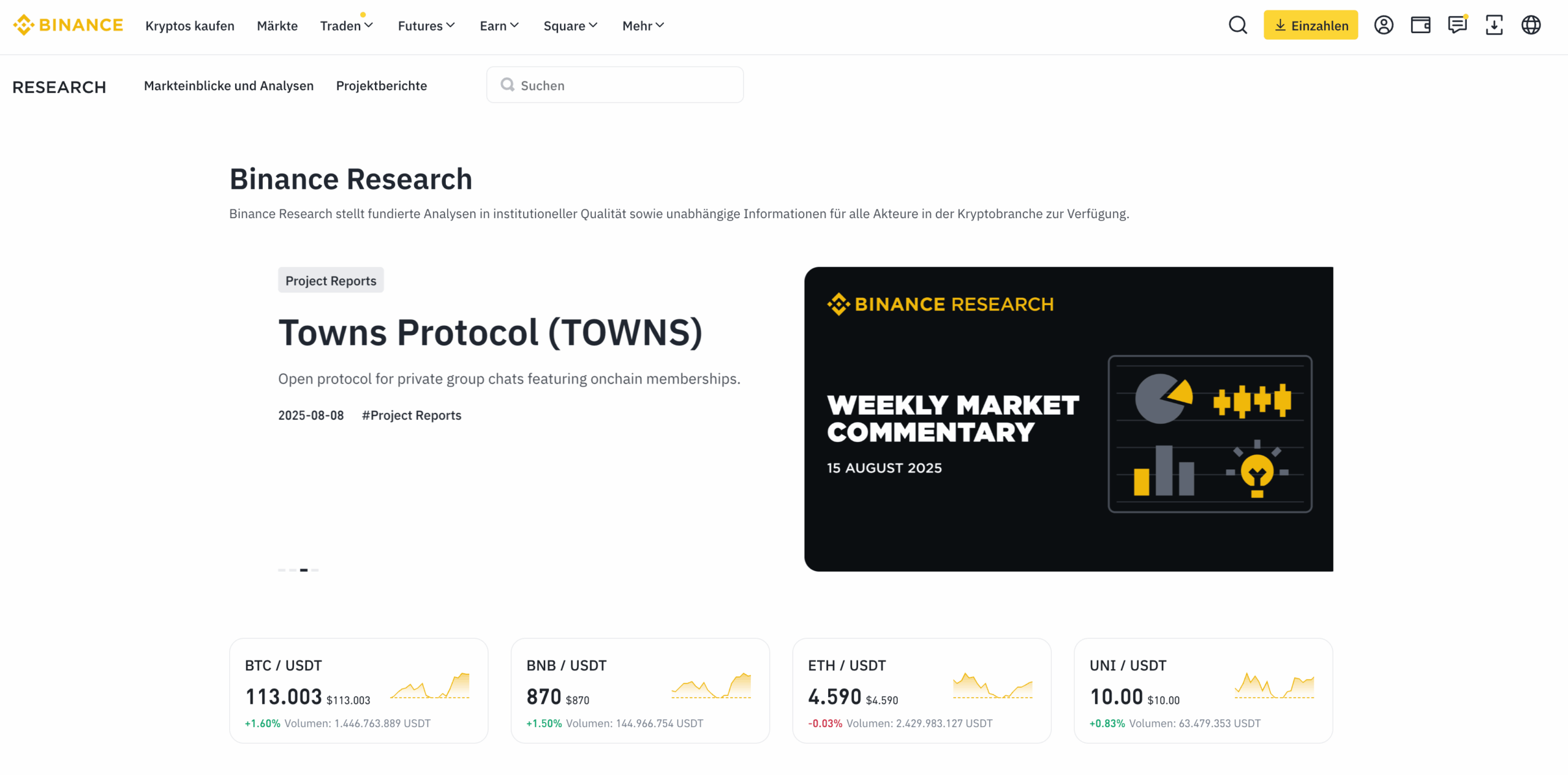Expand the Earn dropdown menu
Image resolution: width=1568 pixels, height=775 pixels.
click(x=499, y=26)
